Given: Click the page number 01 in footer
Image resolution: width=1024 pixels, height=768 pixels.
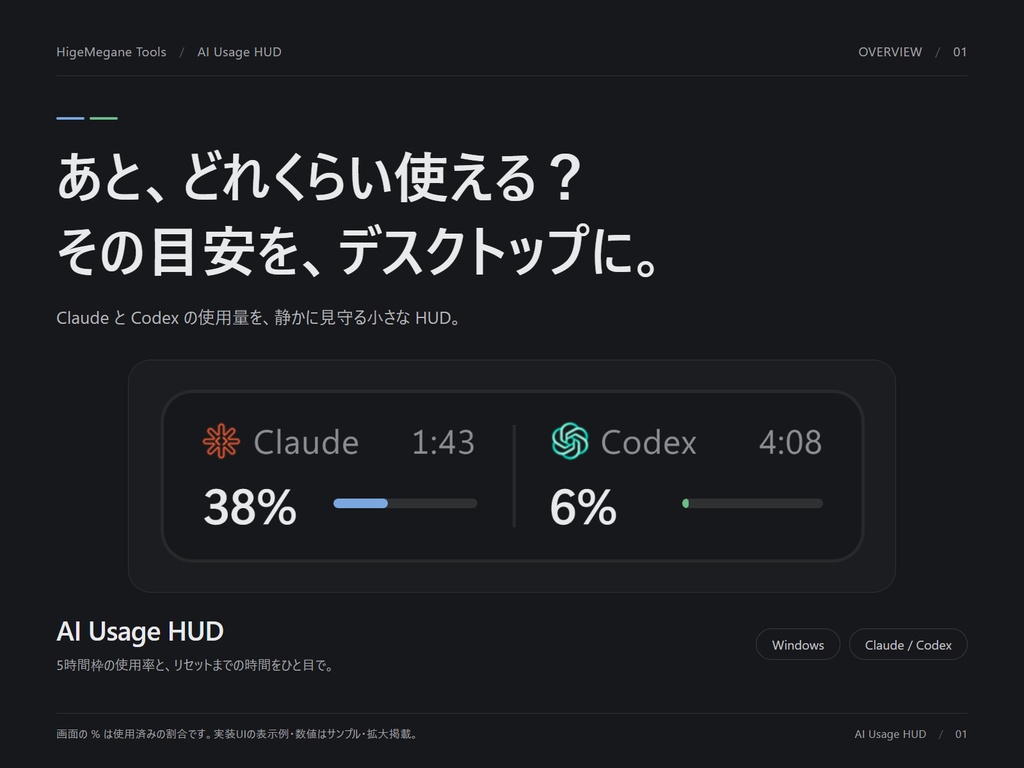Looking at the screenshot, I should 961,734.
